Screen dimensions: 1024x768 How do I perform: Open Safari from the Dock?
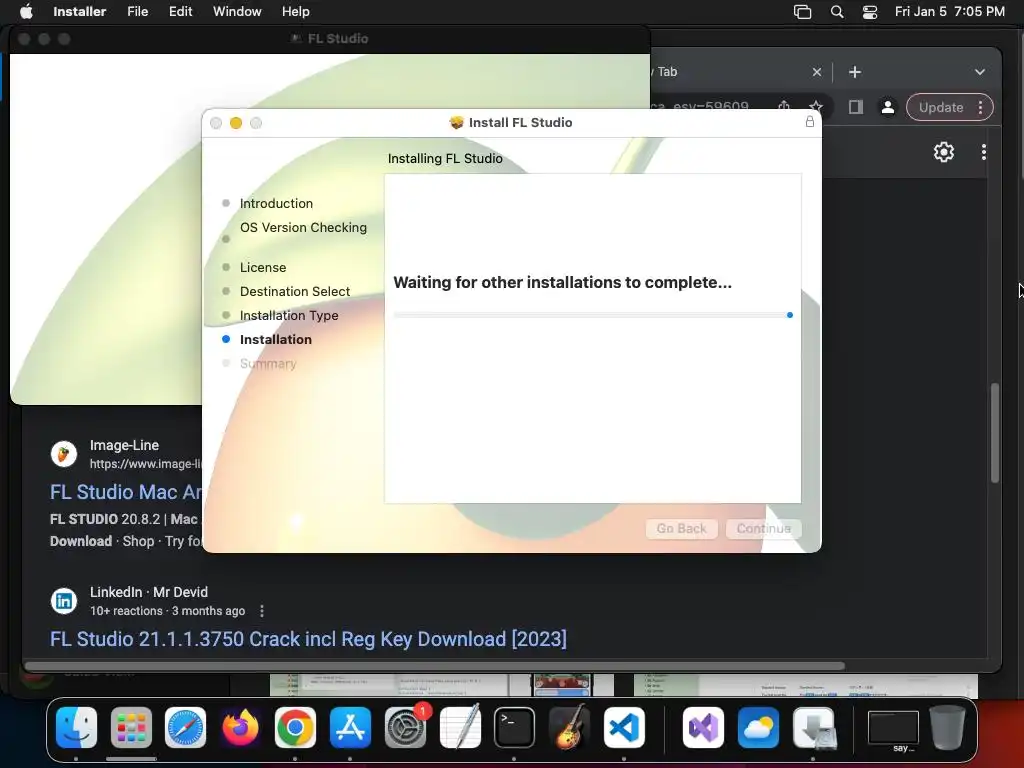point(185,727)
